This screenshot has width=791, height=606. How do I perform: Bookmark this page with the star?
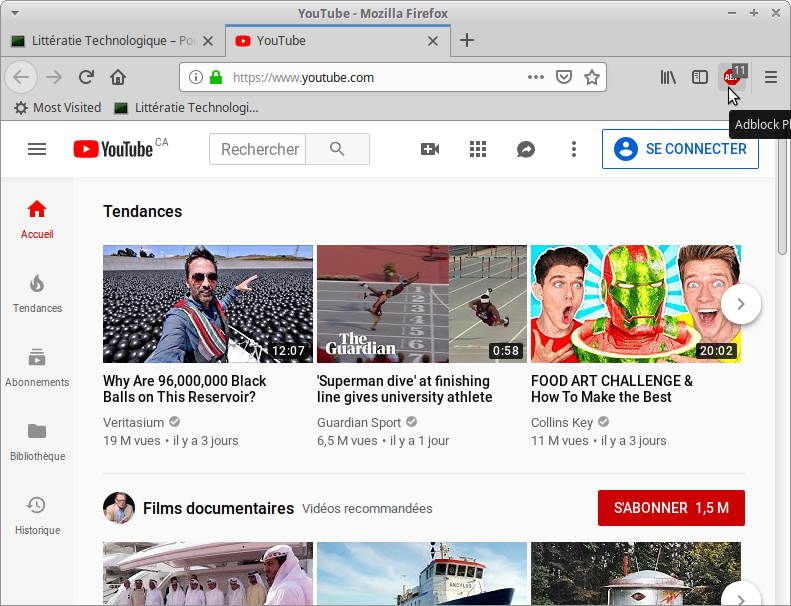tap(591, 77)
